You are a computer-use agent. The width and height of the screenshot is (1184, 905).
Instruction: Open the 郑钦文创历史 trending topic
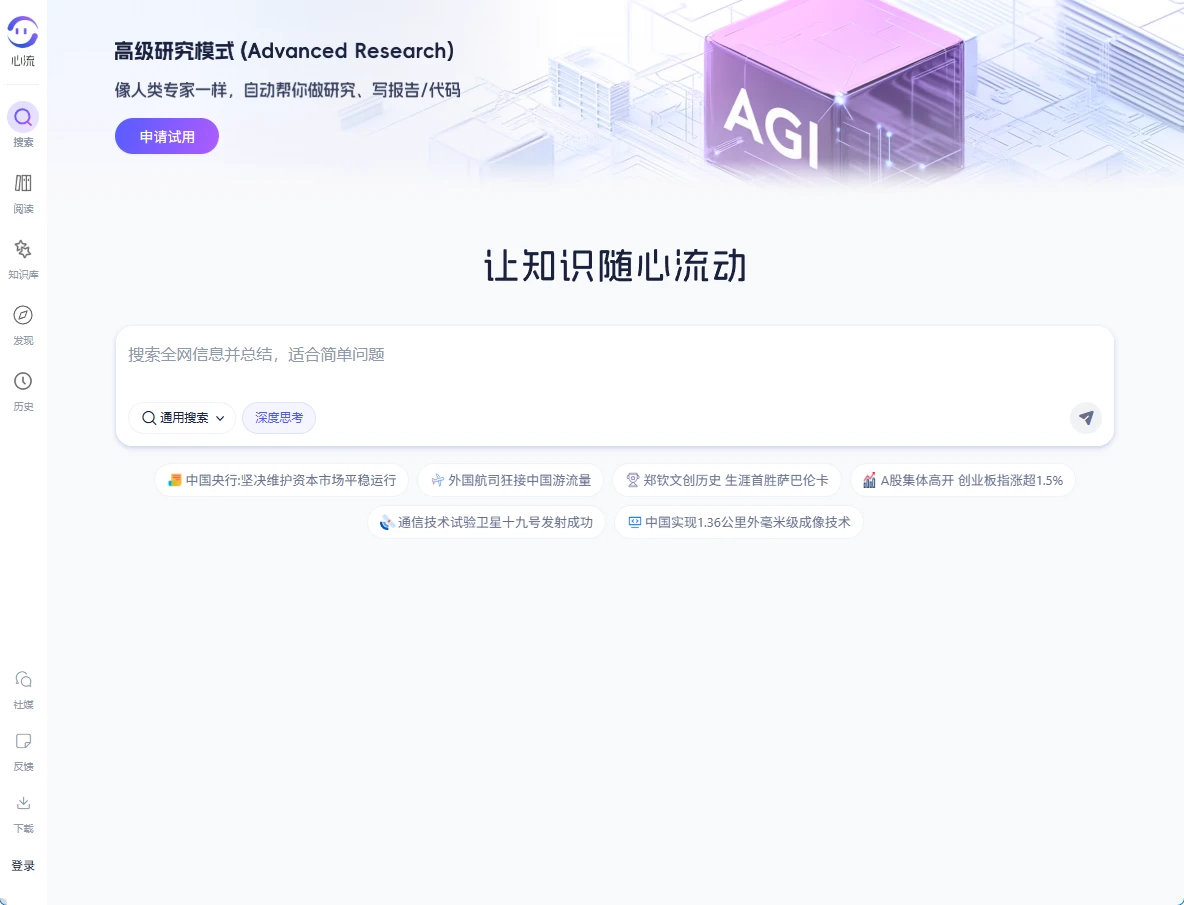click(727, 480)
